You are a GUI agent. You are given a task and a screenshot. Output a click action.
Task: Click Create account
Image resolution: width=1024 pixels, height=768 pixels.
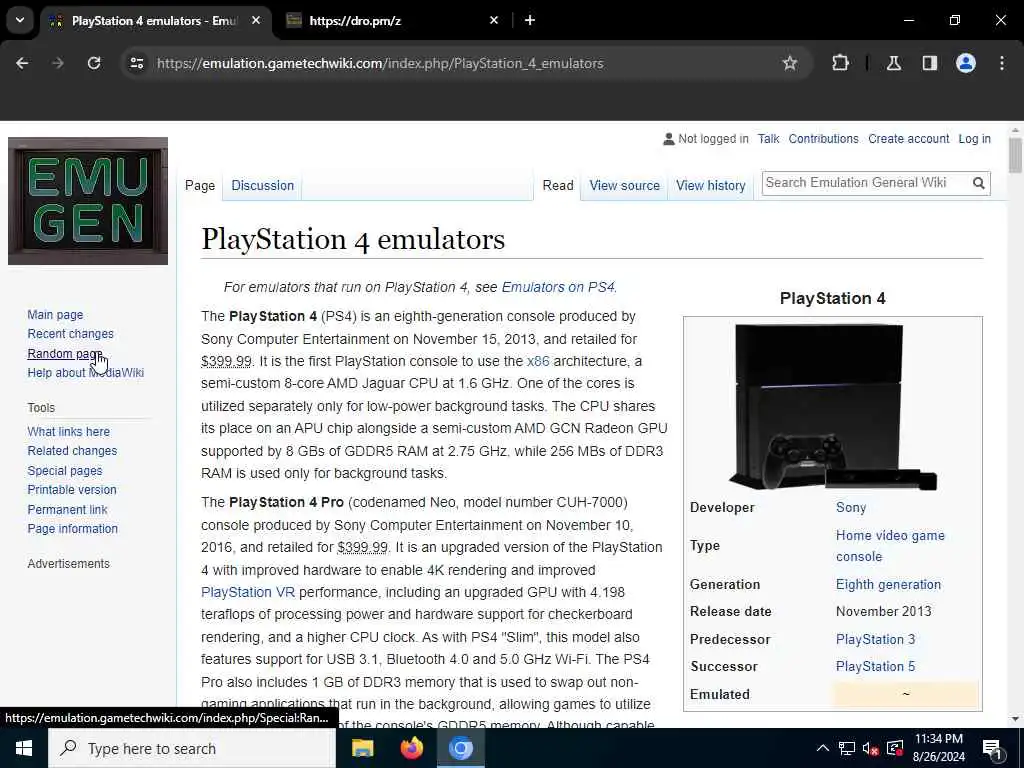point(908,139)
